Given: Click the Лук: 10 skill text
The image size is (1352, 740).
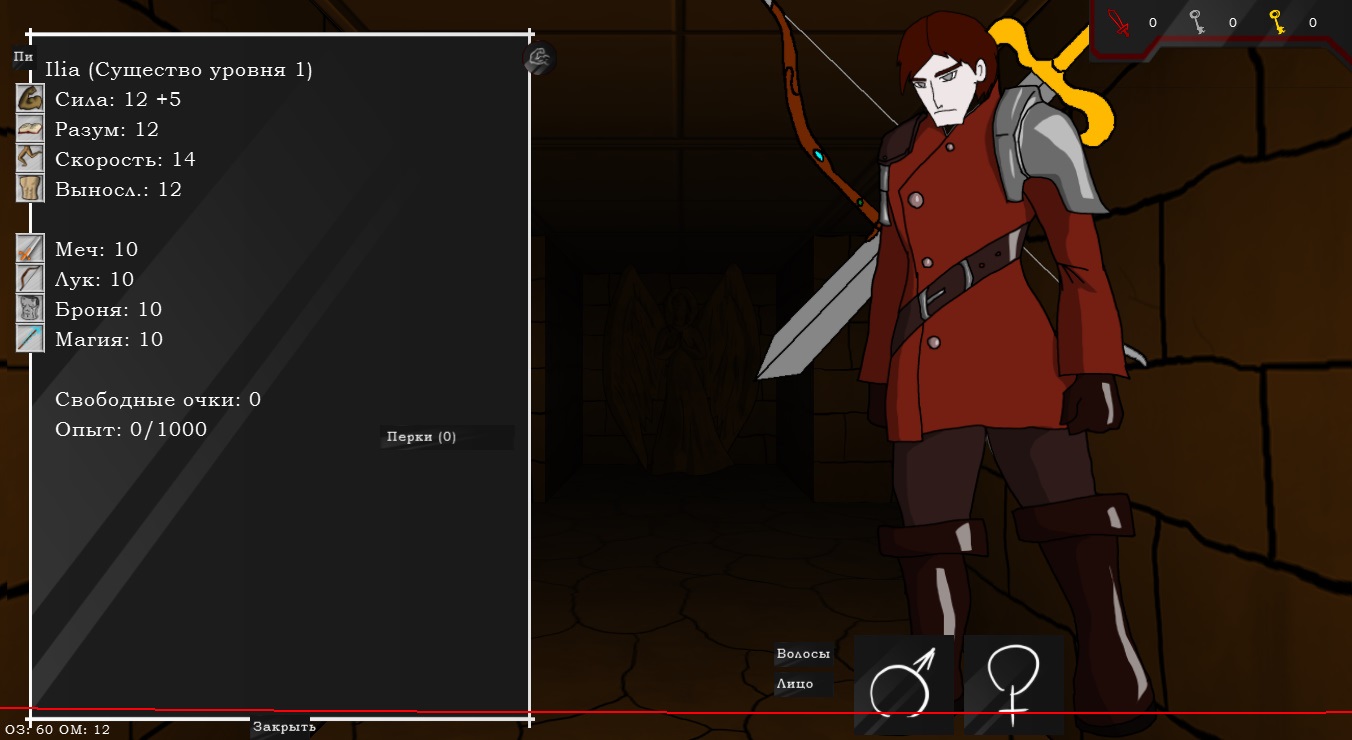Looking at the screenshot, I should 94,279.
